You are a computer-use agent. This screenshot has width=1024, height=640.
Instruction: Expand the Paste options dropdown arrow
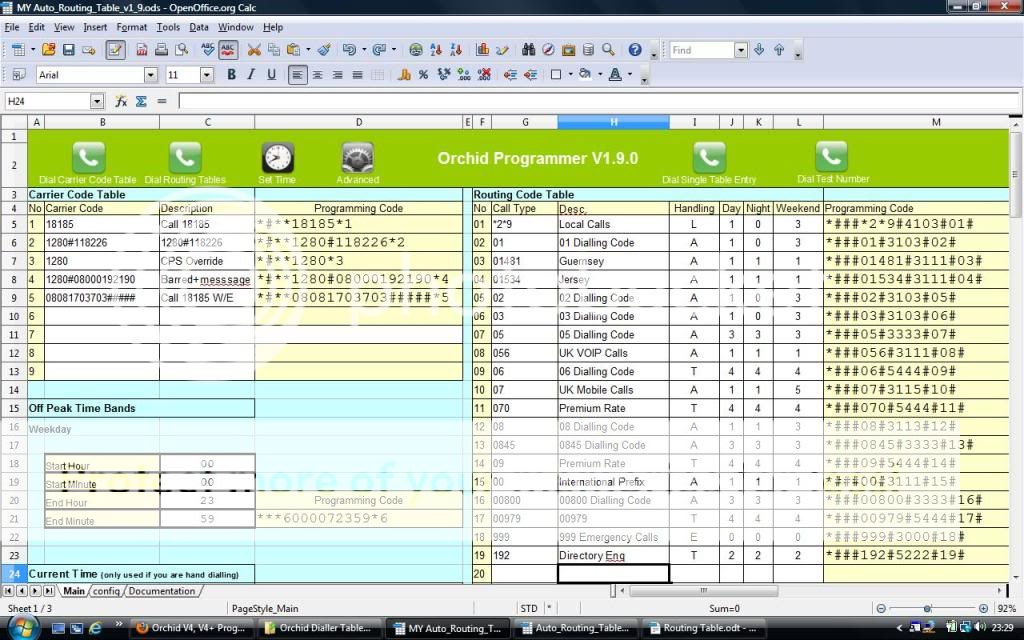[x=308, y=50]
